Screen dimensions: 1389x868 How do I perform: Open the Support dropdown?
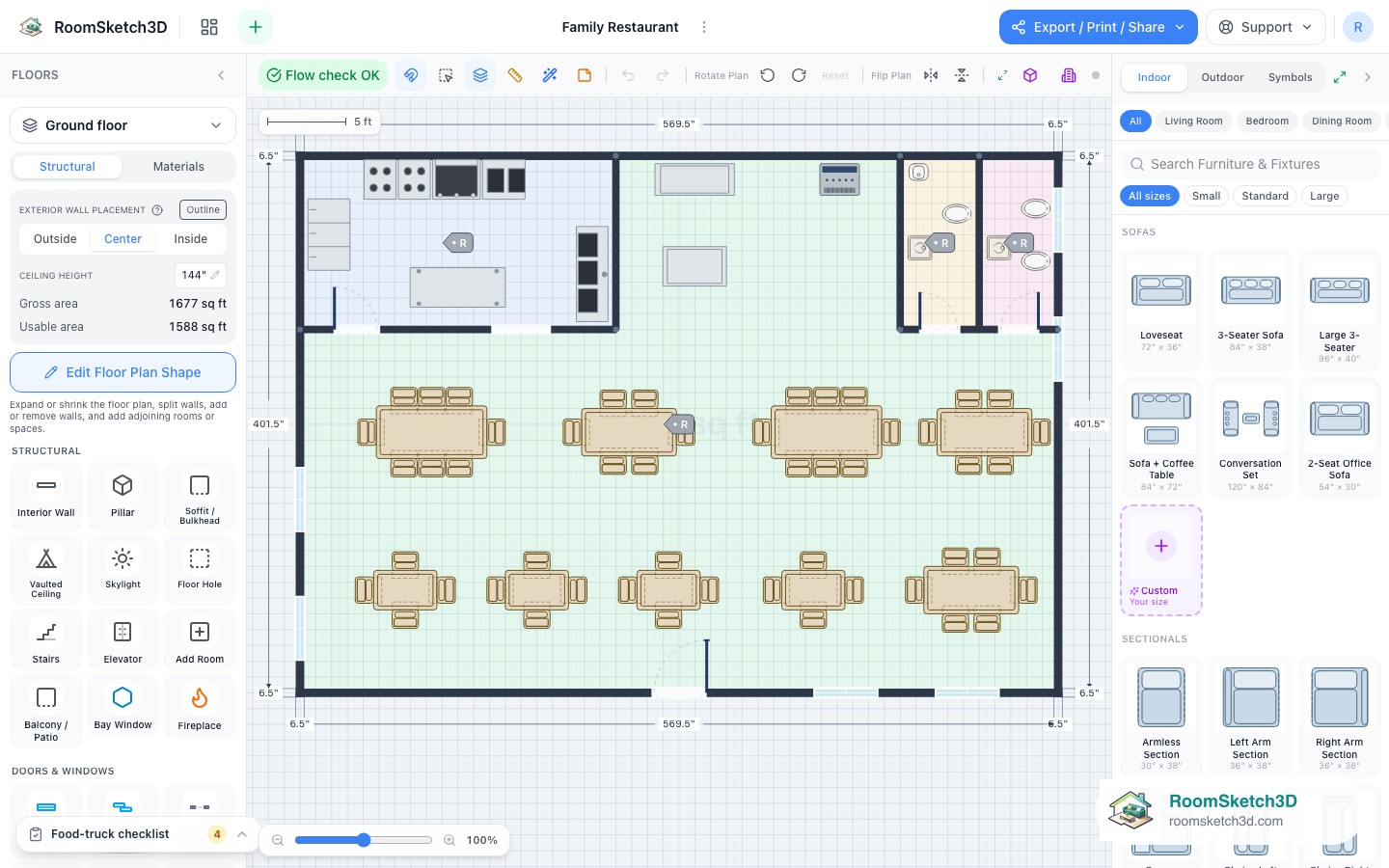[x=1266, y=27]
